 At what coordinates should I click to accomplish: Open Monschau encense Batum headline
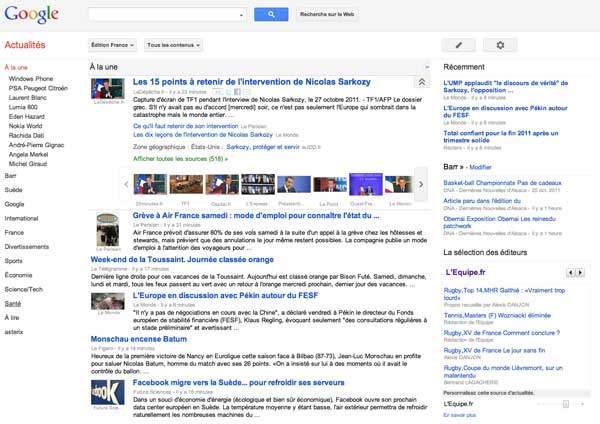click(x=139, y=339)
